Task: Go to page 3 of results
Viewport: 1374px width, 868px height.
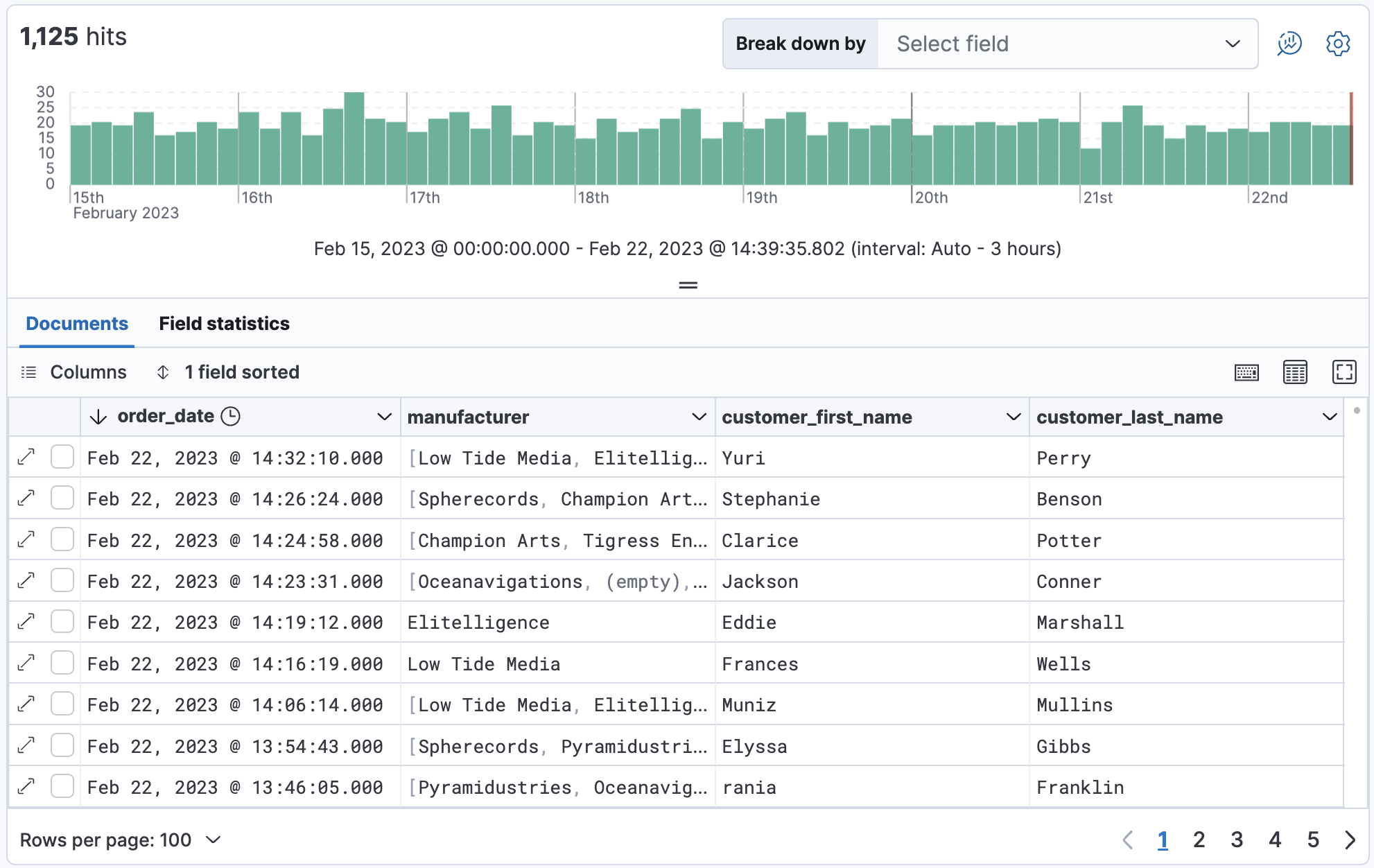Action: [x=1237, y=840]
